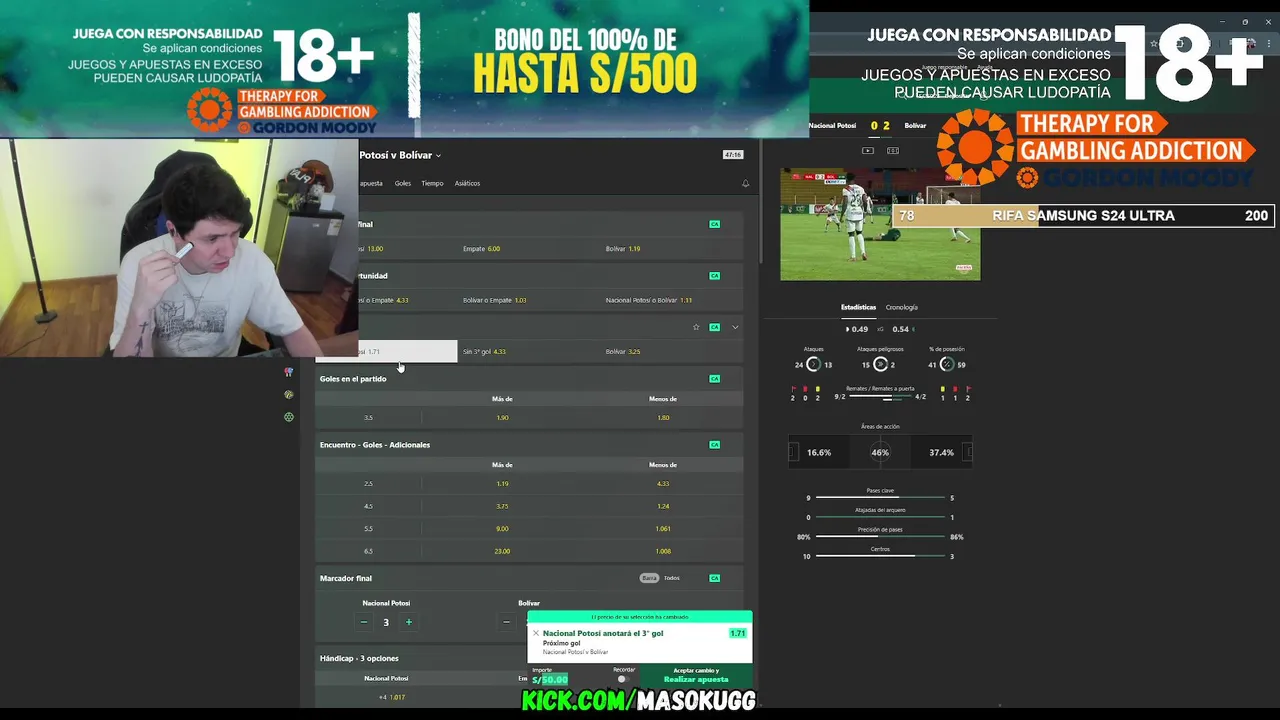Pick Nacional Potosí o Bolívar 1.11

tap(672, 300)
